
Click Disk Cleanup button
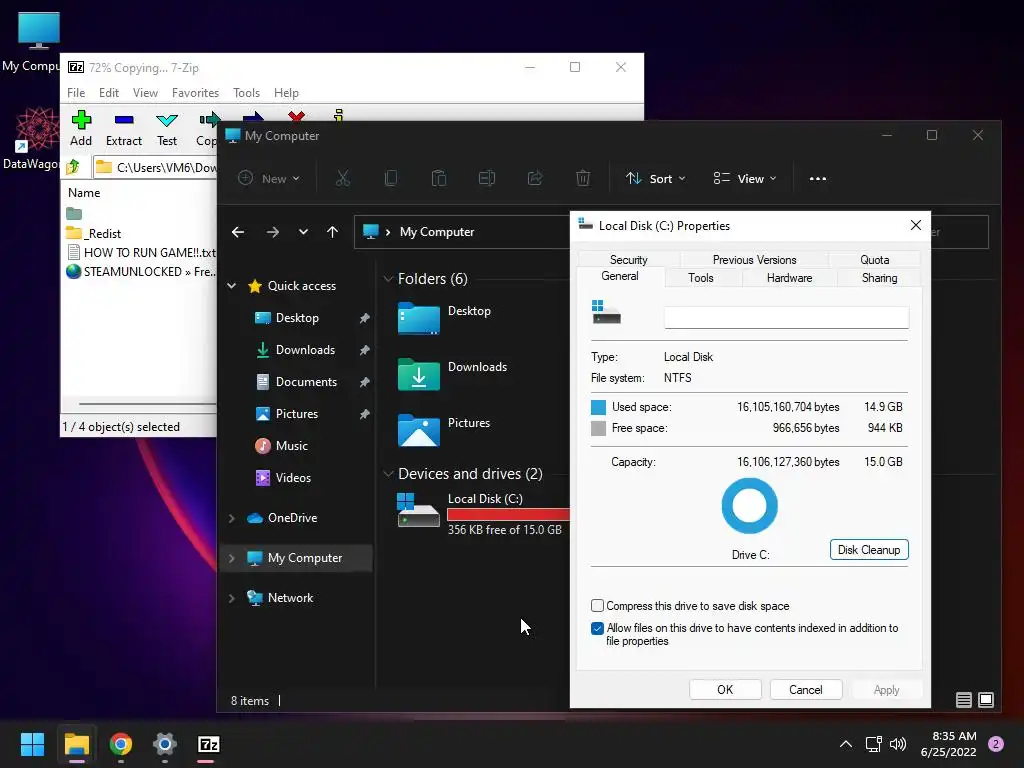click(x=869, y=550)
